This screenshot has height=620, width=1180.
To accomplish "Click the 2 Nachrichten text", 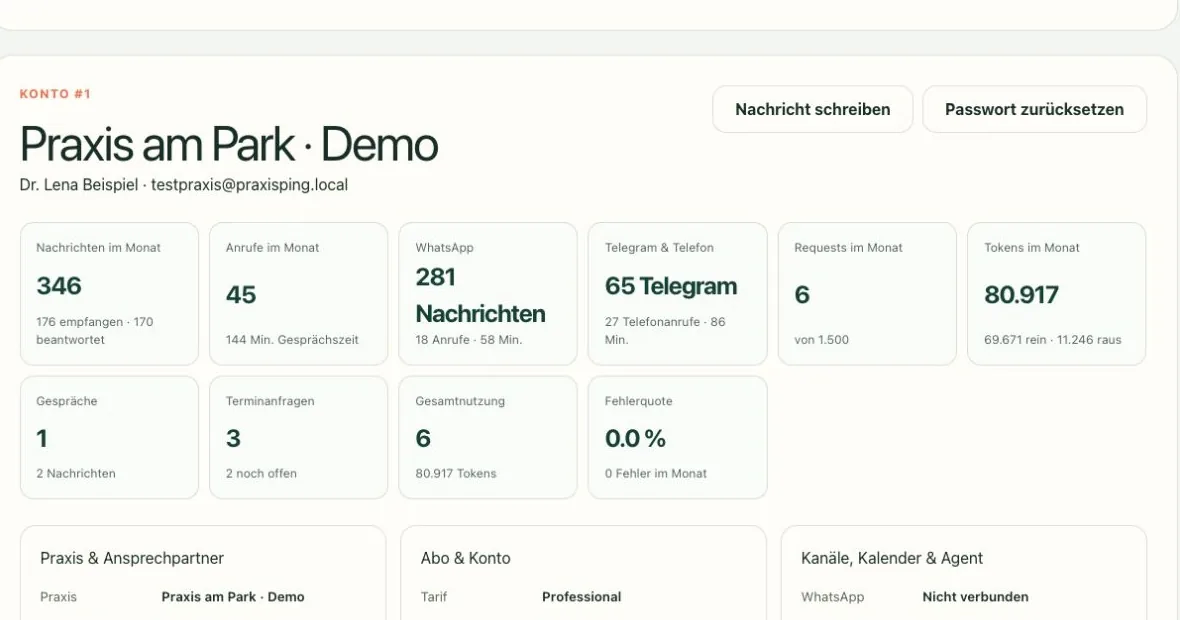I will (x=76, y=473).
